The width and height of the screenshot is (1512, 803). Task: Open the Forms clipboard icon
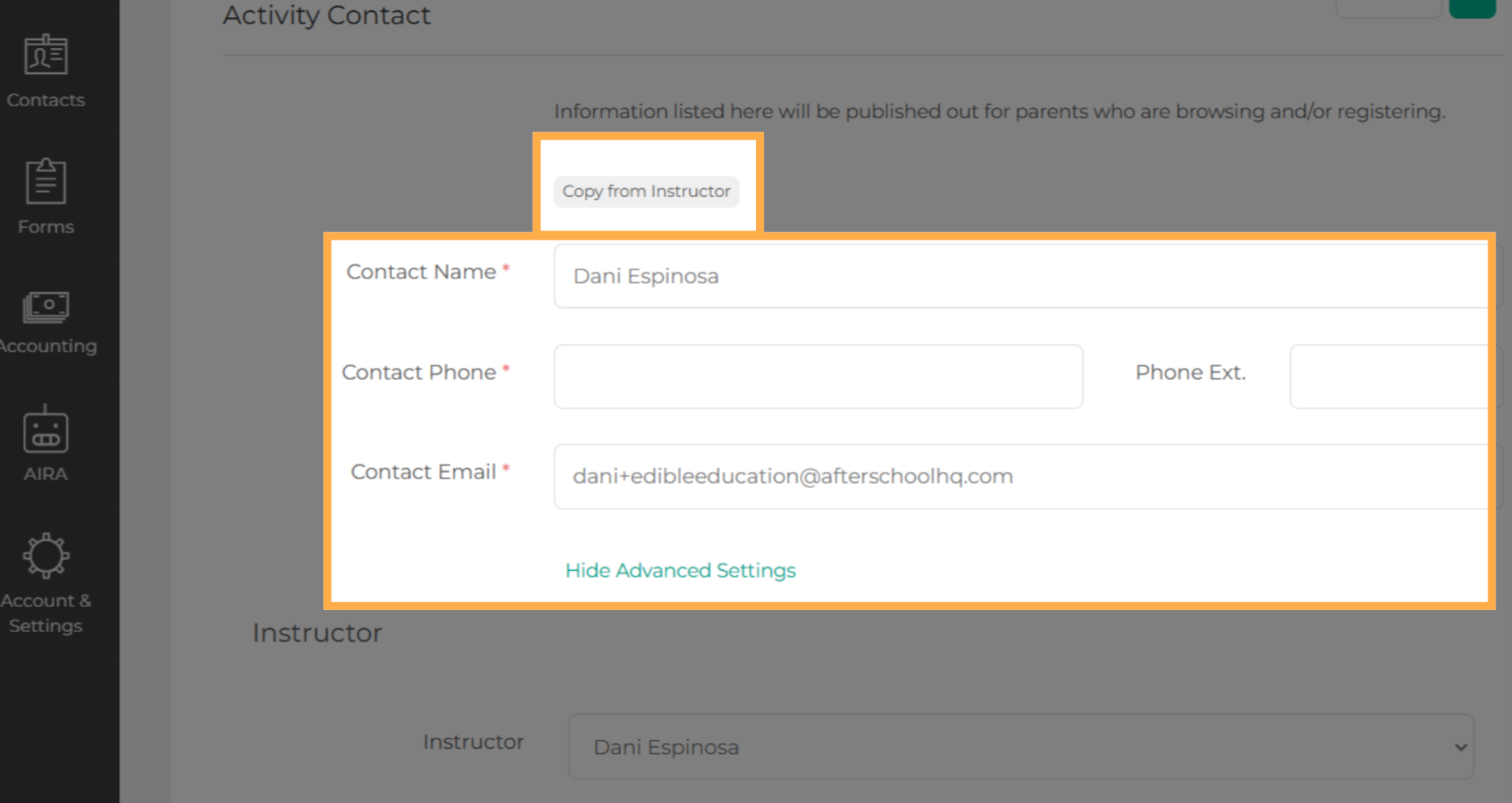[x=46, y=180]
